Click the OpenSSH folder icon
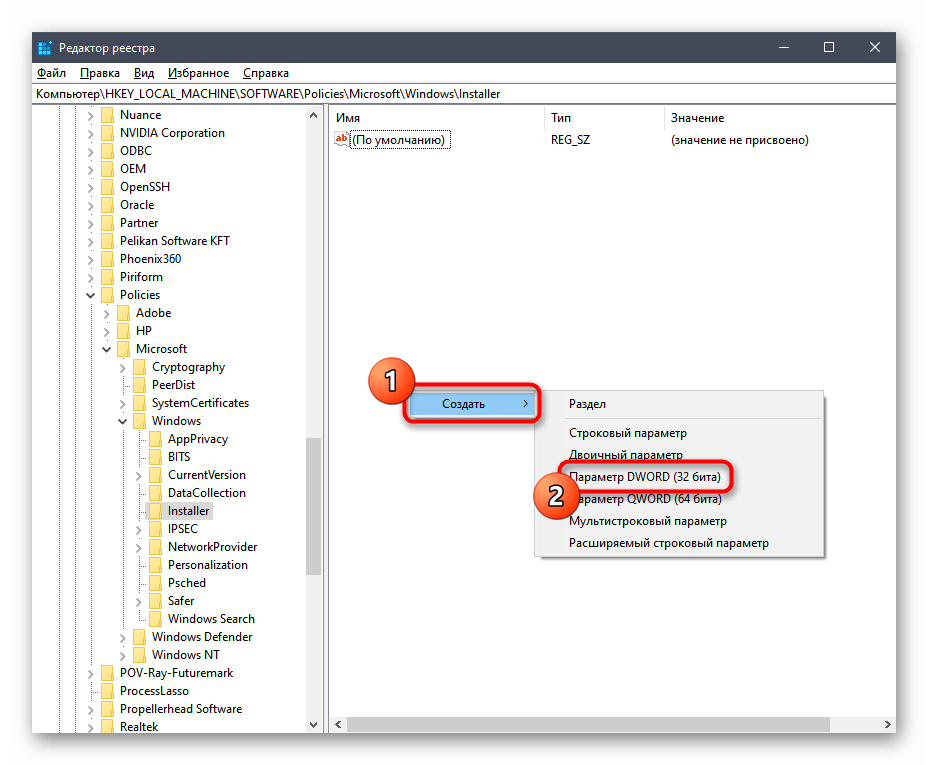The width and height of the screenshot is (928, 765). click(x=108, y=187)
